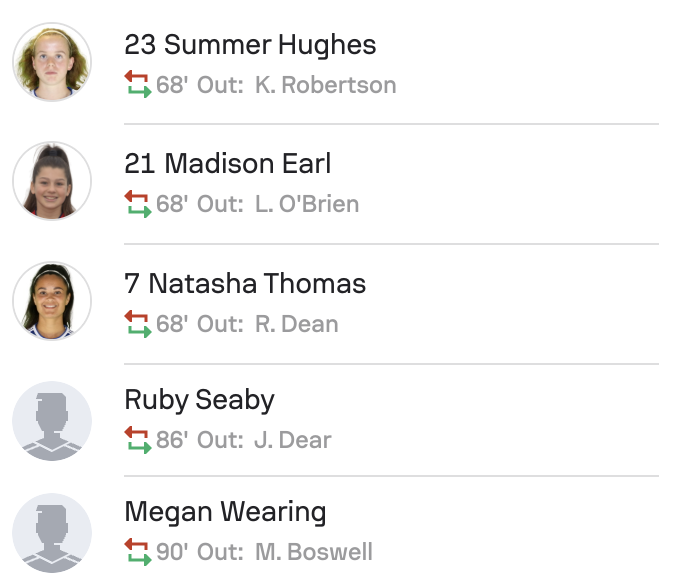Click substitution icon beside R. Dean
The width and height of the screenshot is (682, 582).
(137, 324)
